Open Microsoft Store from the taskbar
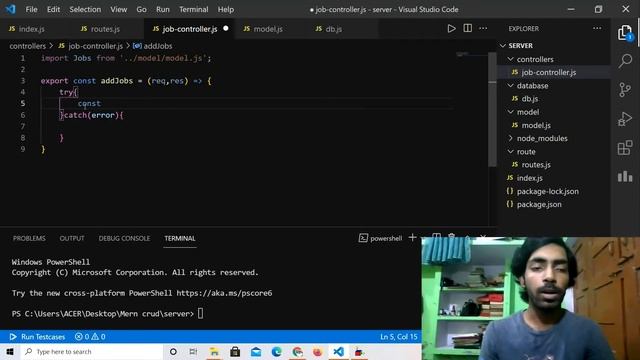Image resolution: width=640 pixels, height=360 pixels. pyautogui.click(x=235, y=351)
